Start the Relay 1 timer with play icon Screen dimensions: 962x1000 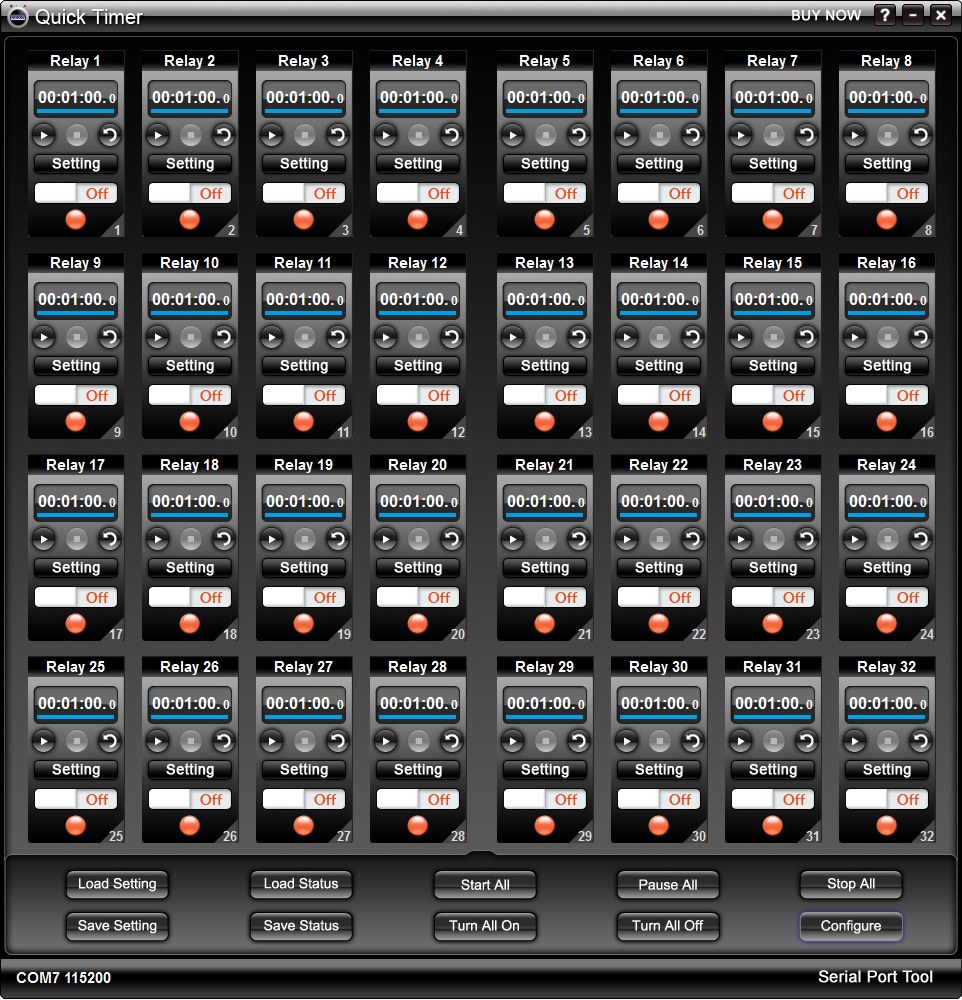click(x=43, y=135)
